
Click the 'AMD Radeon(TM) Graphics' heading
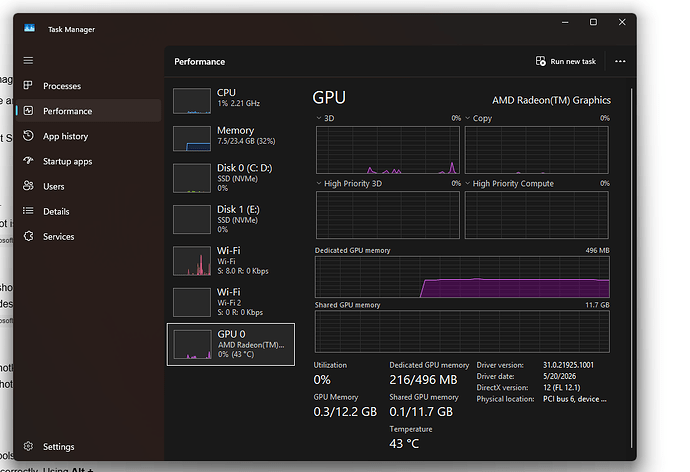[551, 100]
